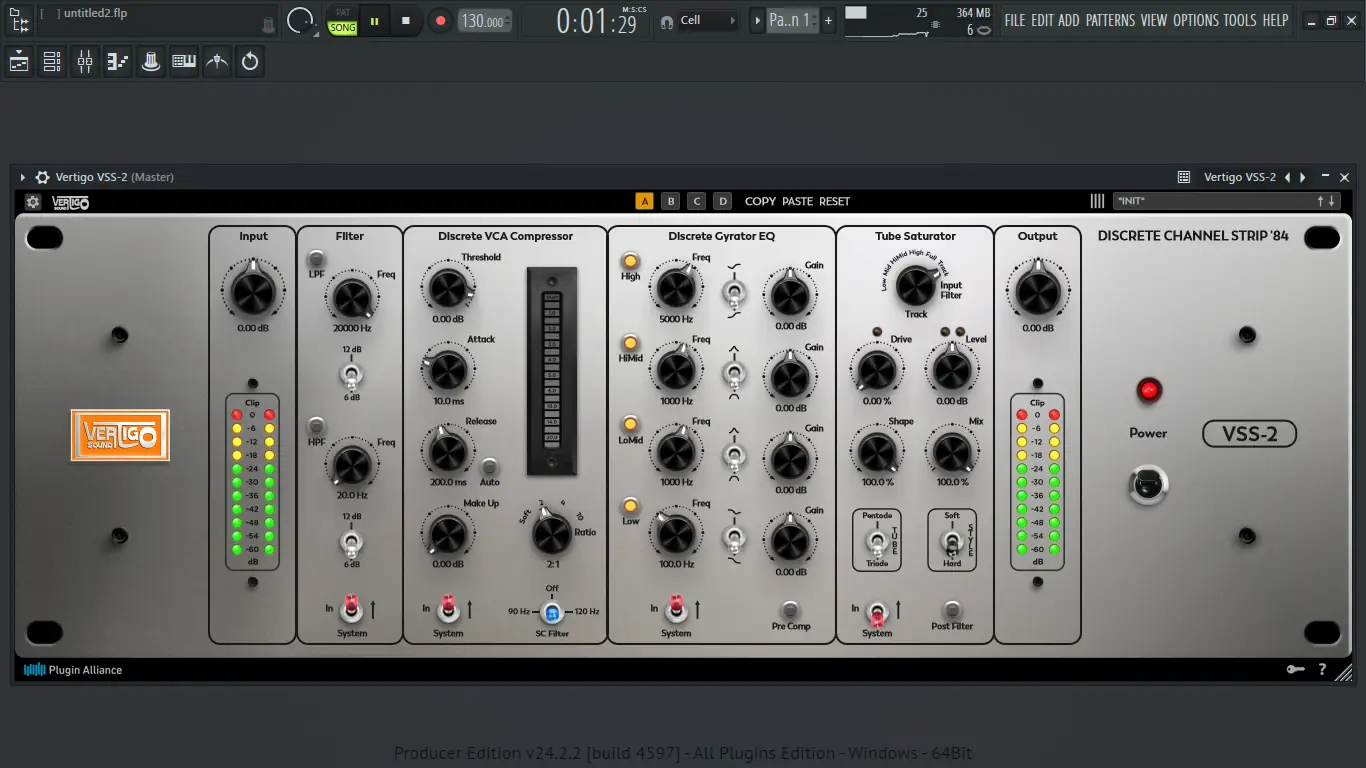
Task: Select previous preset arrow in window title bar
Action: pos(1288,177)
